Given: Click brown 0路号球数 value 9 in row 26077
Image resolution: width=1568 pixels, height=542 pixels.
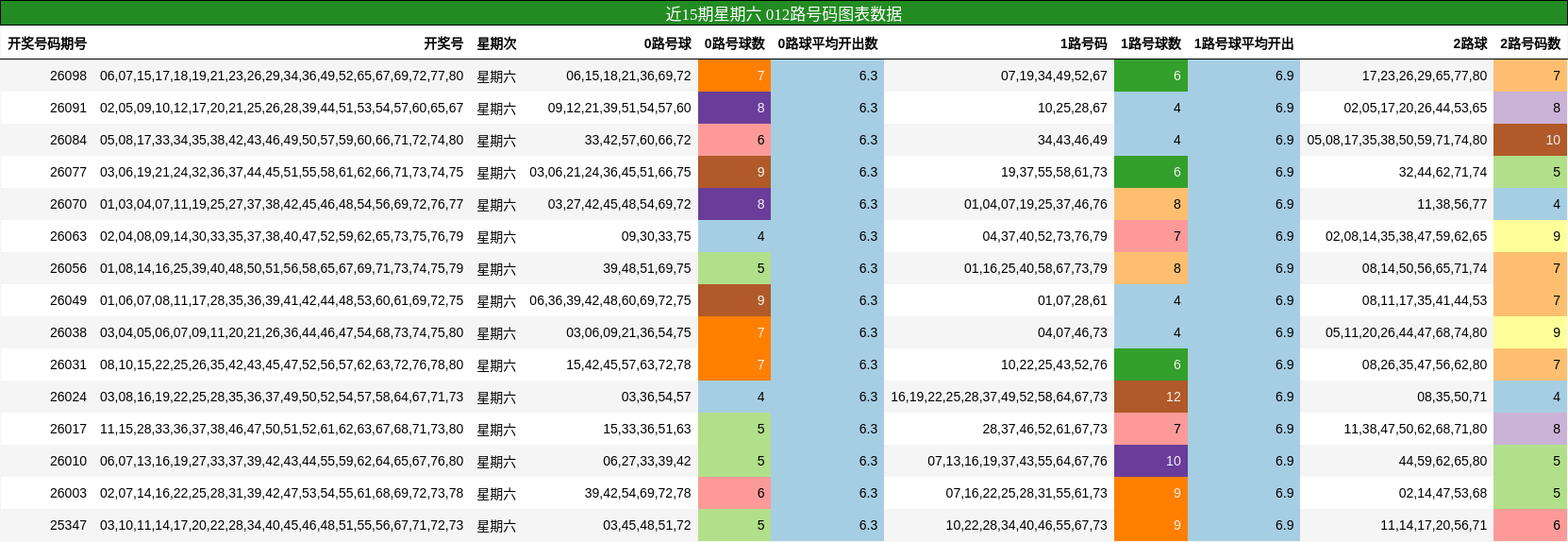Looking at the screenshot, I should point(734,172).
